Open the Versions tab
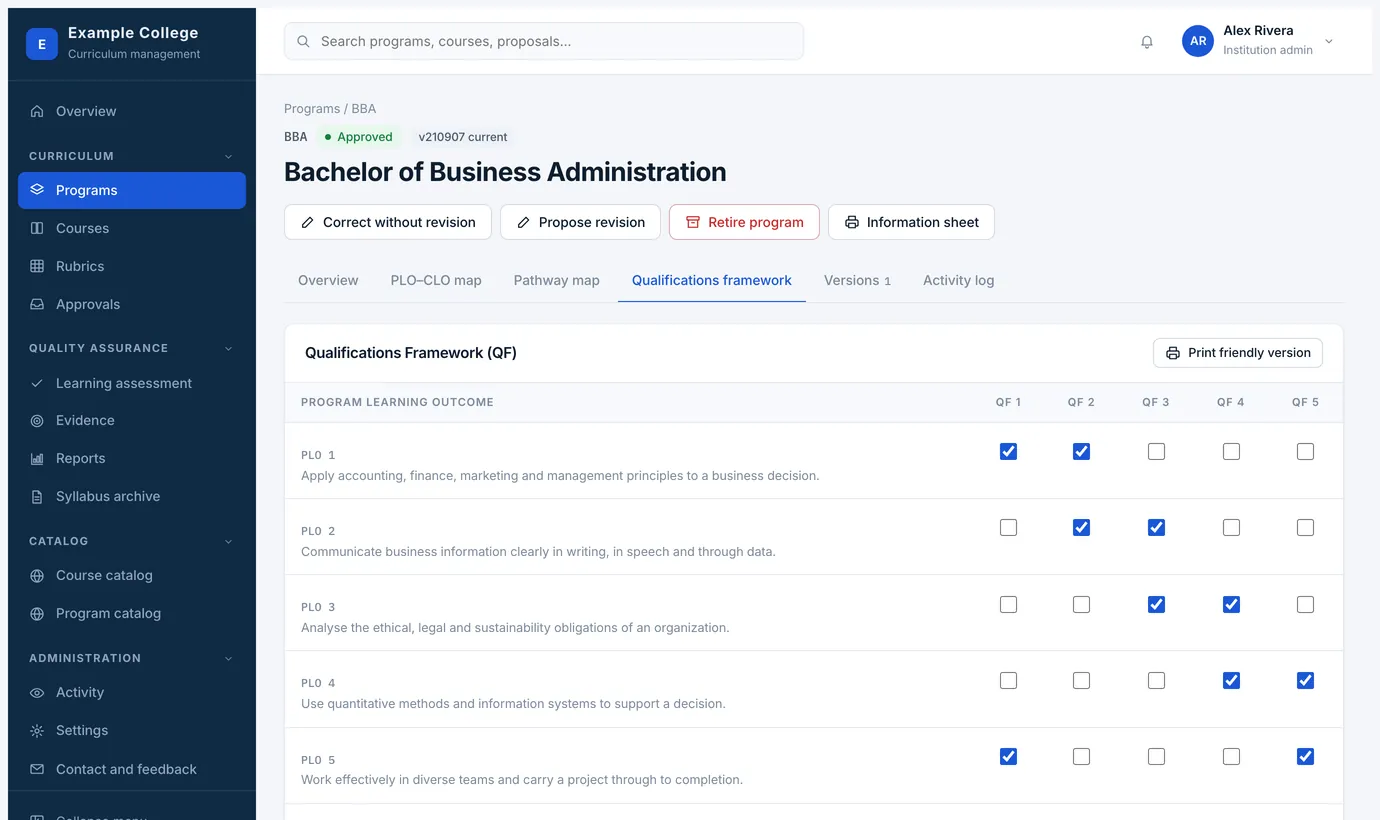1380x820 pixels. 857,280
